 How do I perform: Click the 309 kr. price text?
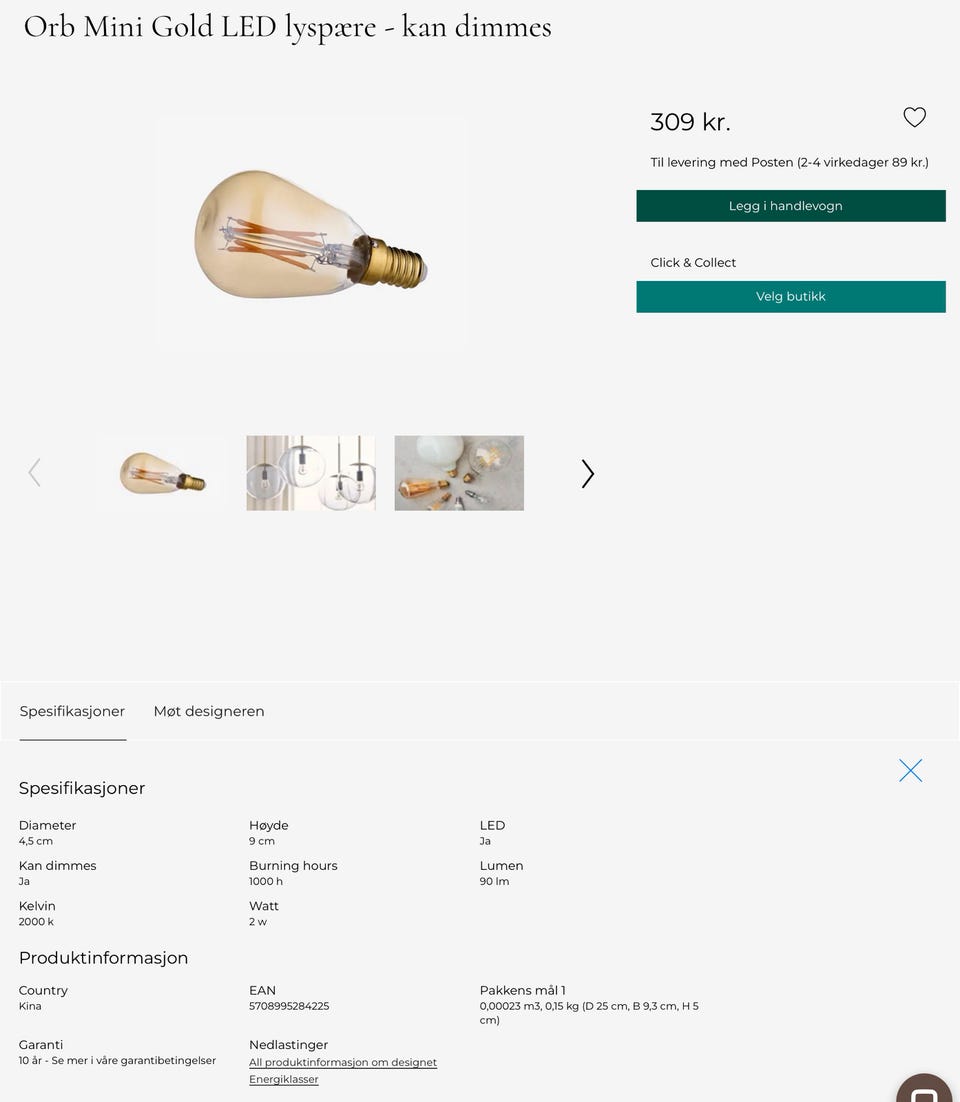[690, 122]
